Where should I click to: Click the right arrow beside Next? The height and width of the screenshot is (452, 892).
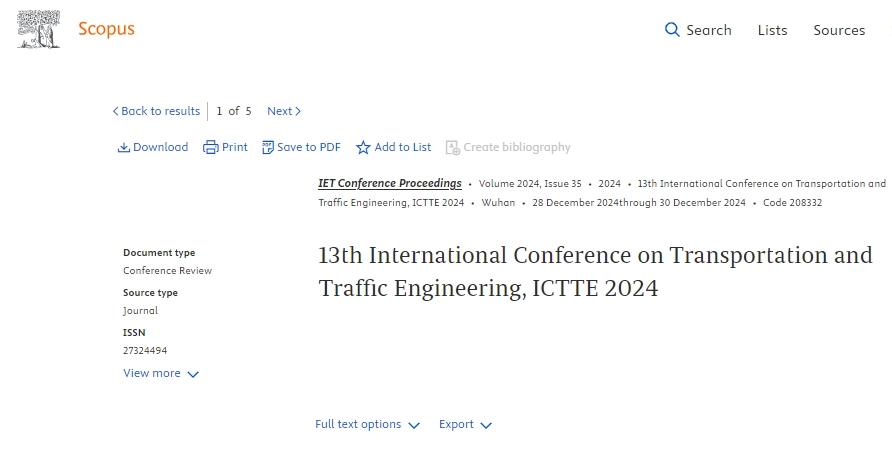(x=298, y=111)
